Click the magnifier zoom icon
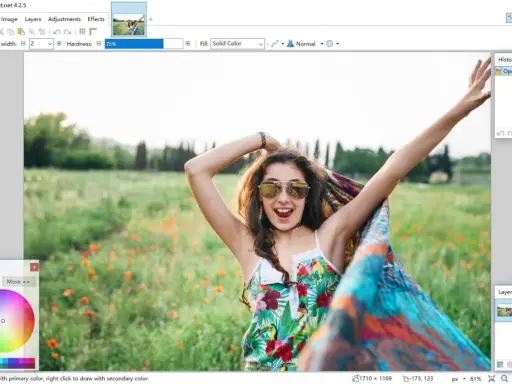This screenshot has height=384, width=512. pos(505,379)
